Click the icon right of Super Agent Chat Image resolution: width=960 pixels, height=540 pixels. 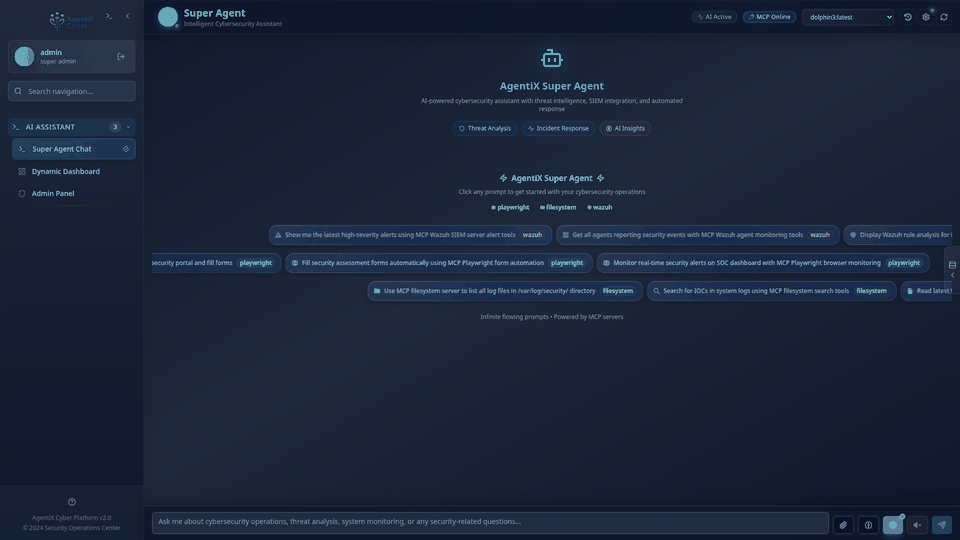[x=126, y=149]
